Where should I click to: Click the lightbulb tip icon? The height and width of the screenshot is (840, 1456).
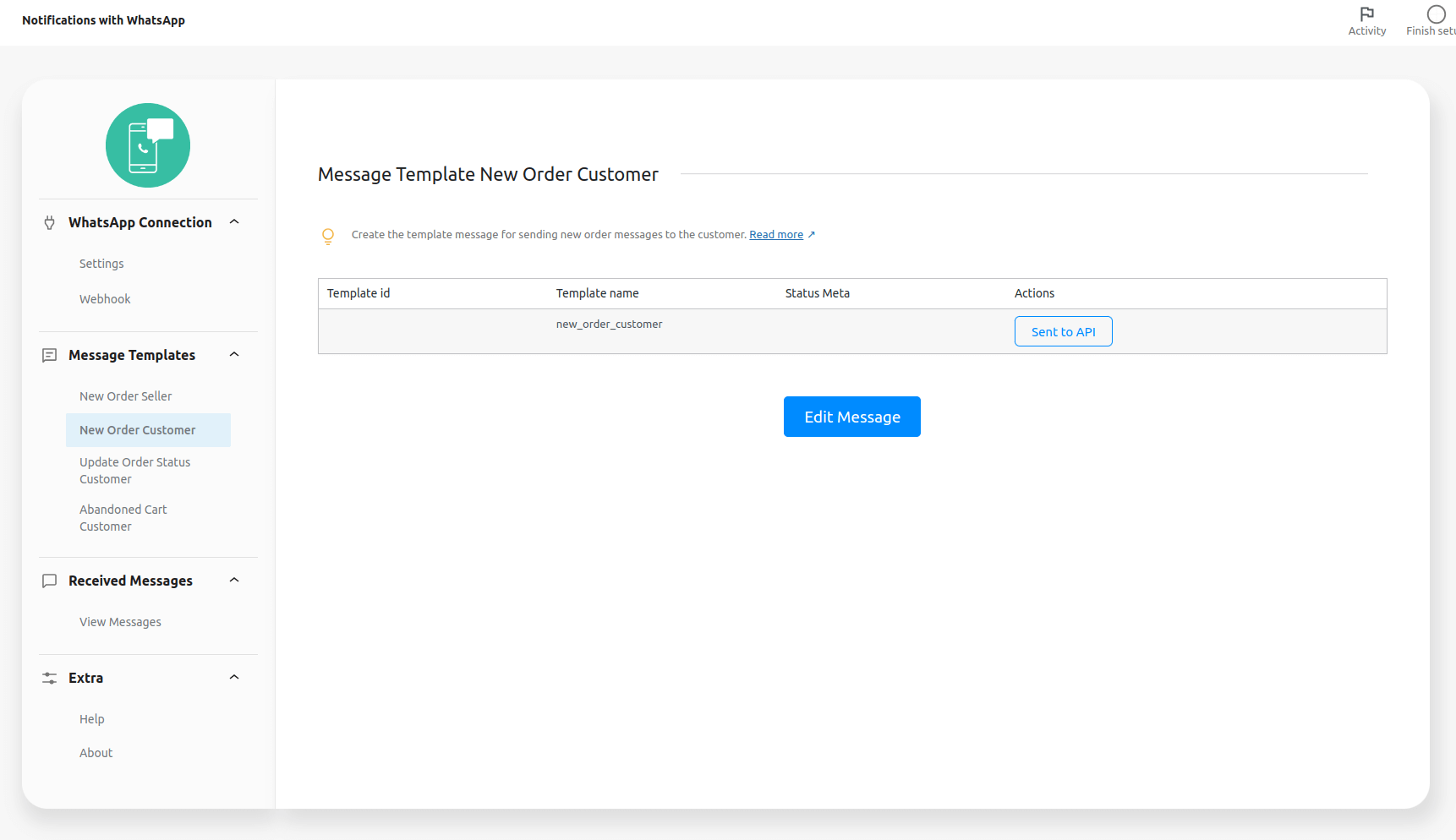(328, 236)
